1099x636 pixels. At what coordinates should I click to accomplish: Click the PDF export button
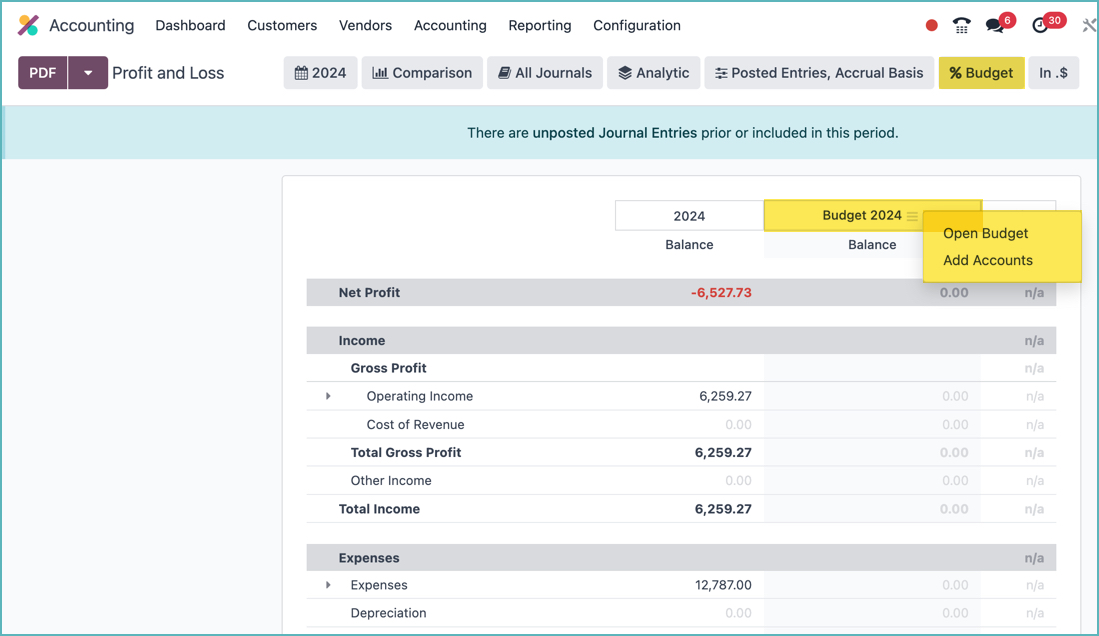click(x=43, y=73)
